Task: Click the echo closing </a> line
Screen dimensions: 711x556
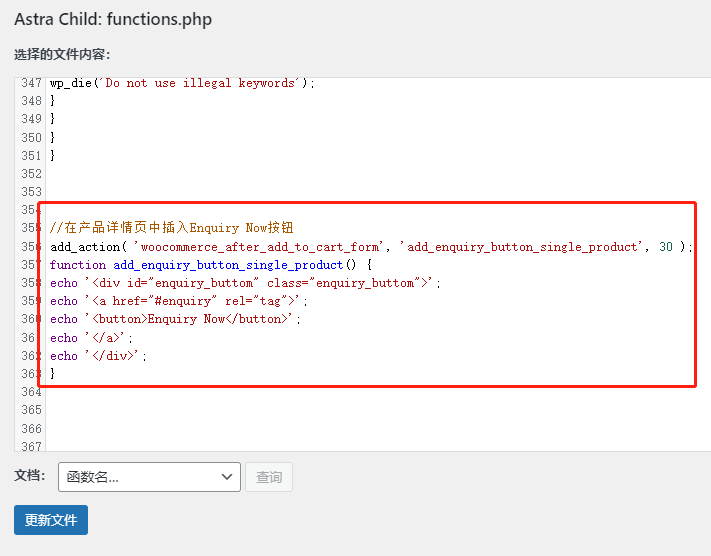Action: (x=91, y=338)
